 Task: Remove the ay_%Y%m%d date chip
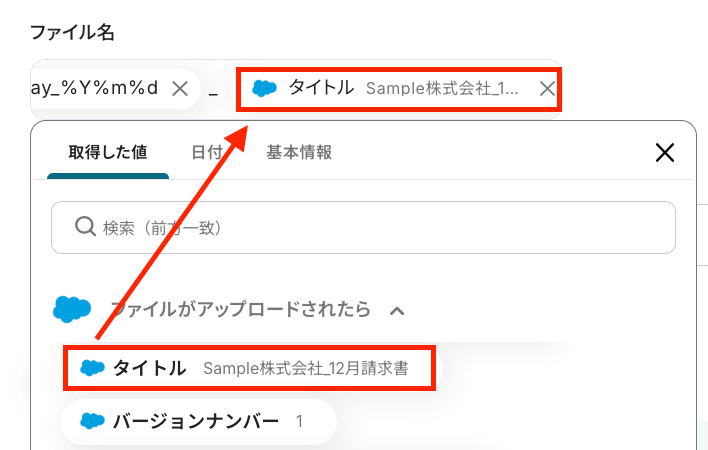180,88
